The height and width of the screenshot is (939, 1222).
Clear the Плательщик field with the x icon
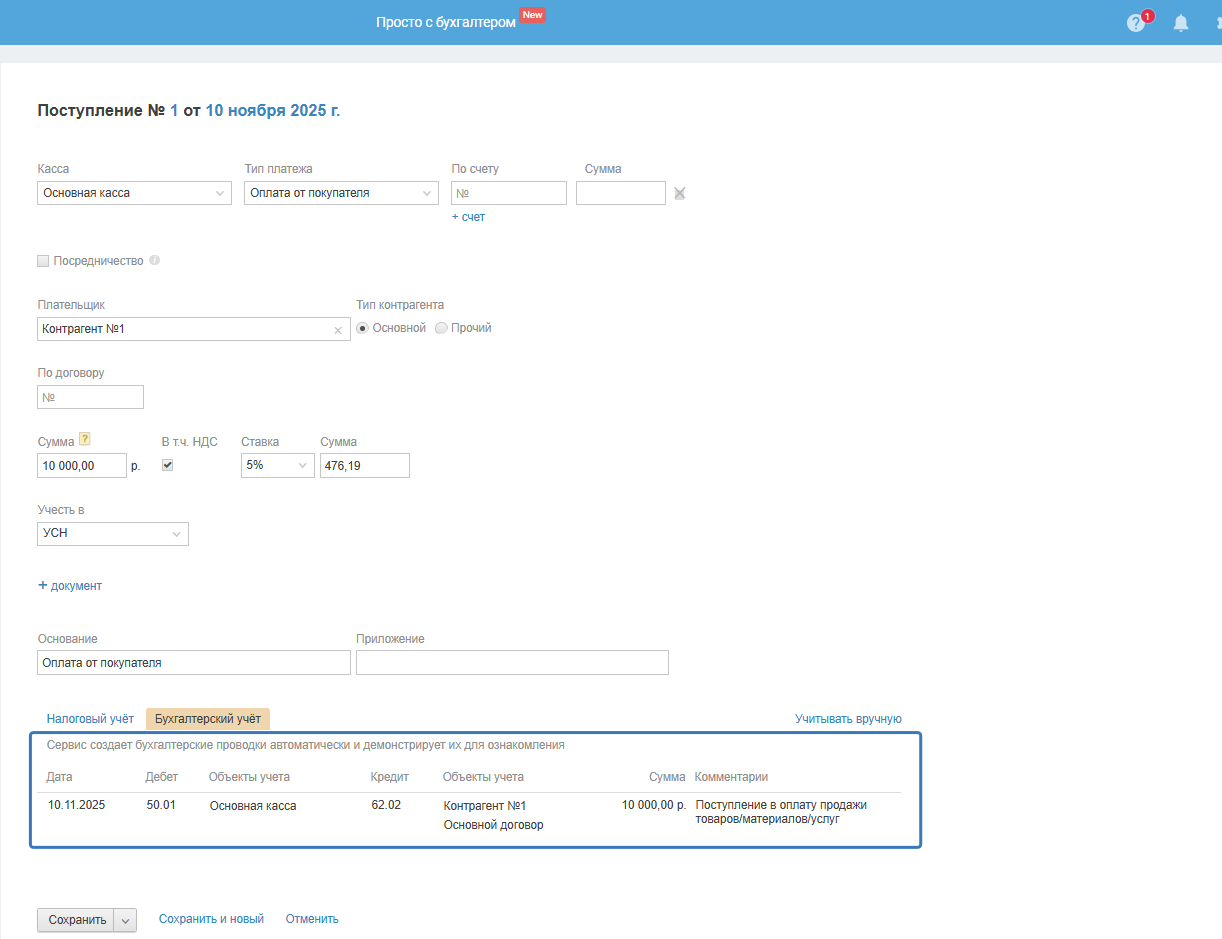(338, 330)
